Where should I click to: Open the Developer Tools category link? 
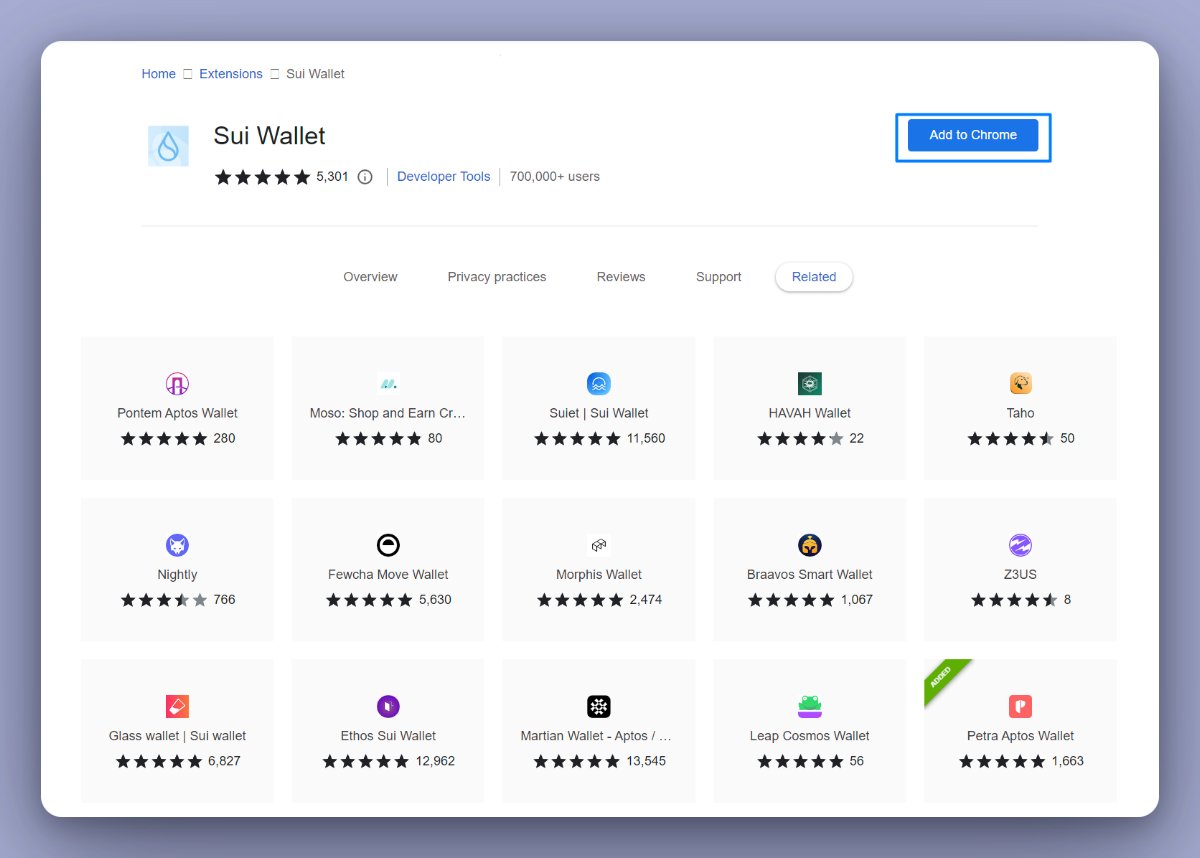click(x=444, y=177)
